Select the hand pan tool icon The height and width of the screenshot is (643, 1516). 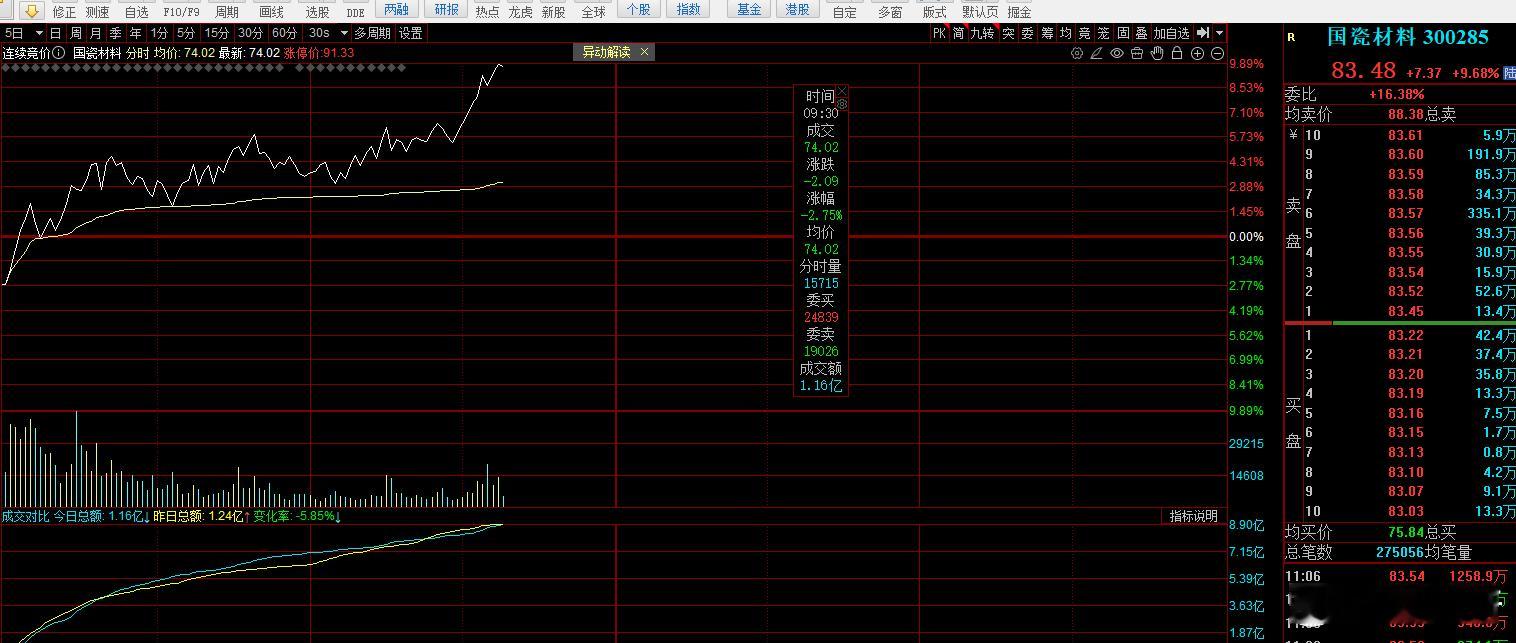(x=1157, y=53)
